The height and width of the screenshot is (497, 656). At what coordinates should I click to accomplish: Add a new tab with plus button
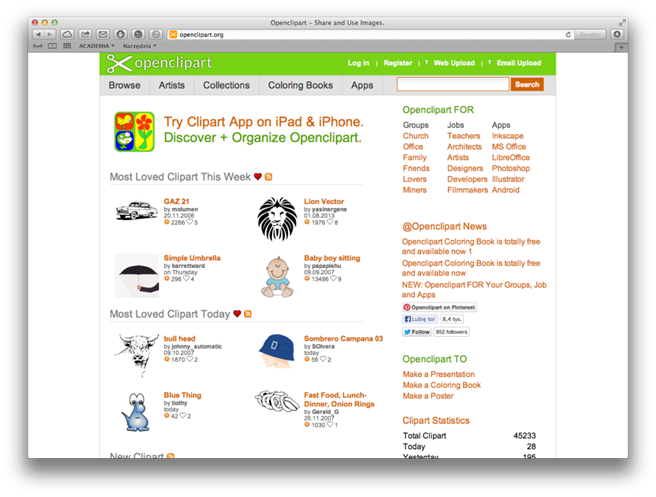621,47
